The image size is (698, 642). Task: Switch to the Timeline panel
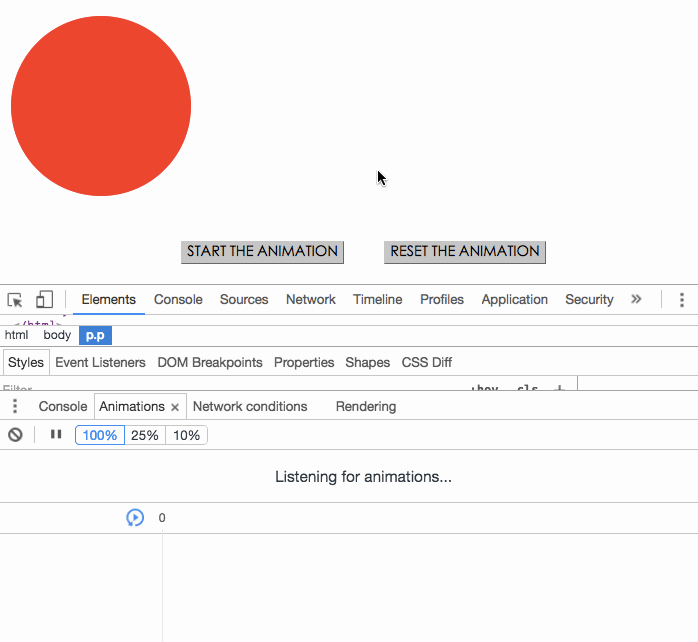[377, 300]
